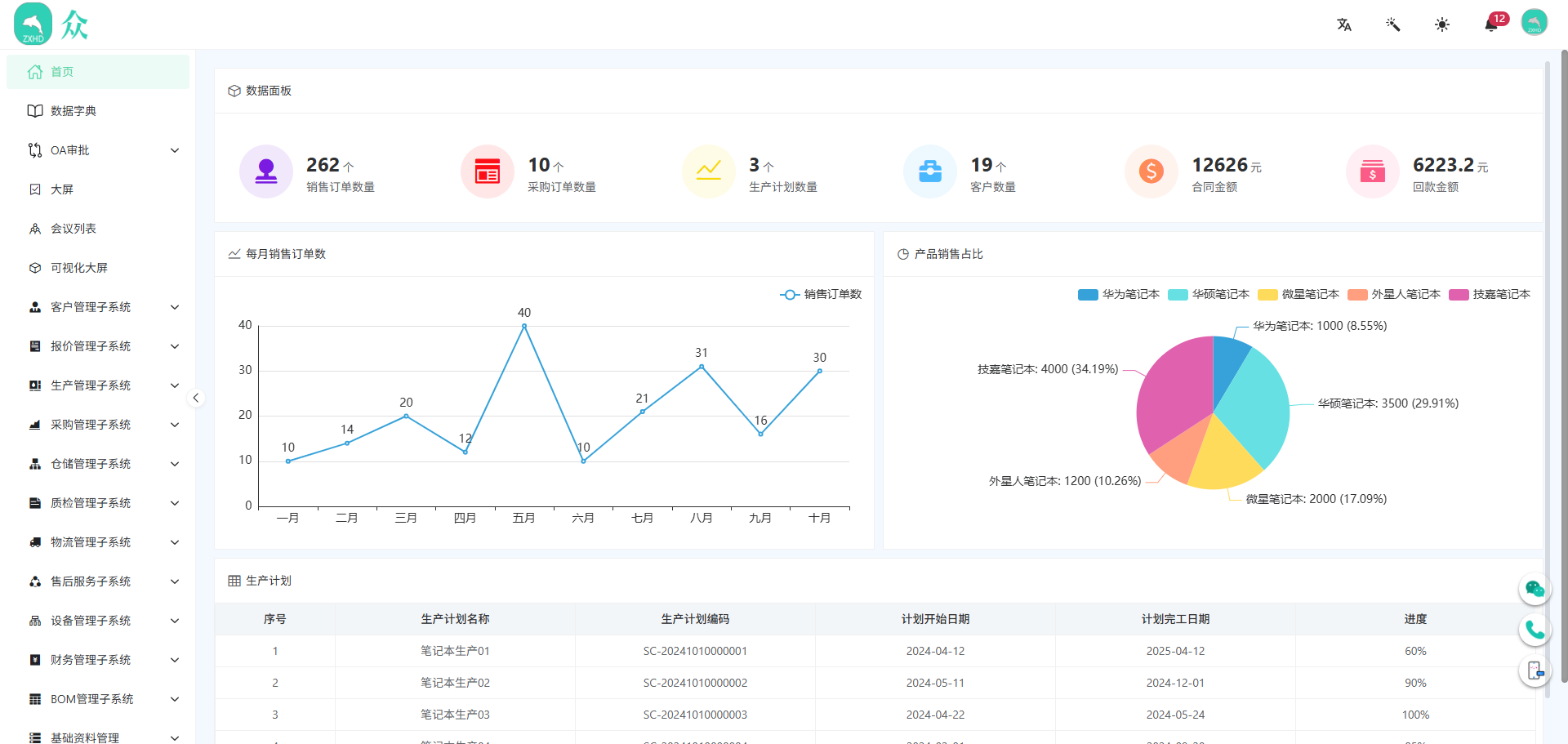Click the ZXHD dolphin logo
Image resolution: width=1568 pixels, height=744 pixels.
(33, 23)
